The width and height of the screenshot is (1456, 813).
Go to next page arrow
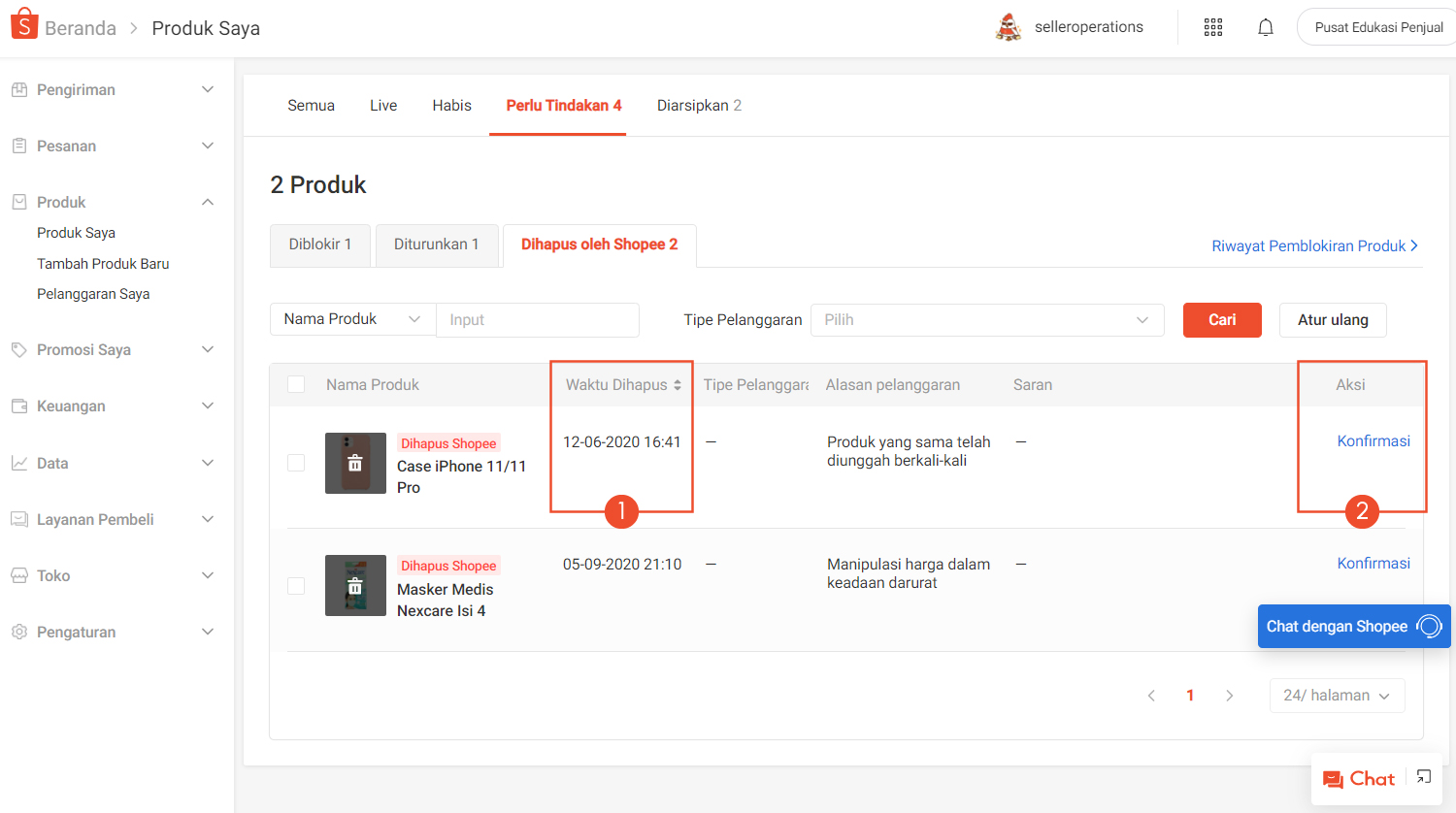[x=1229, y=696]
